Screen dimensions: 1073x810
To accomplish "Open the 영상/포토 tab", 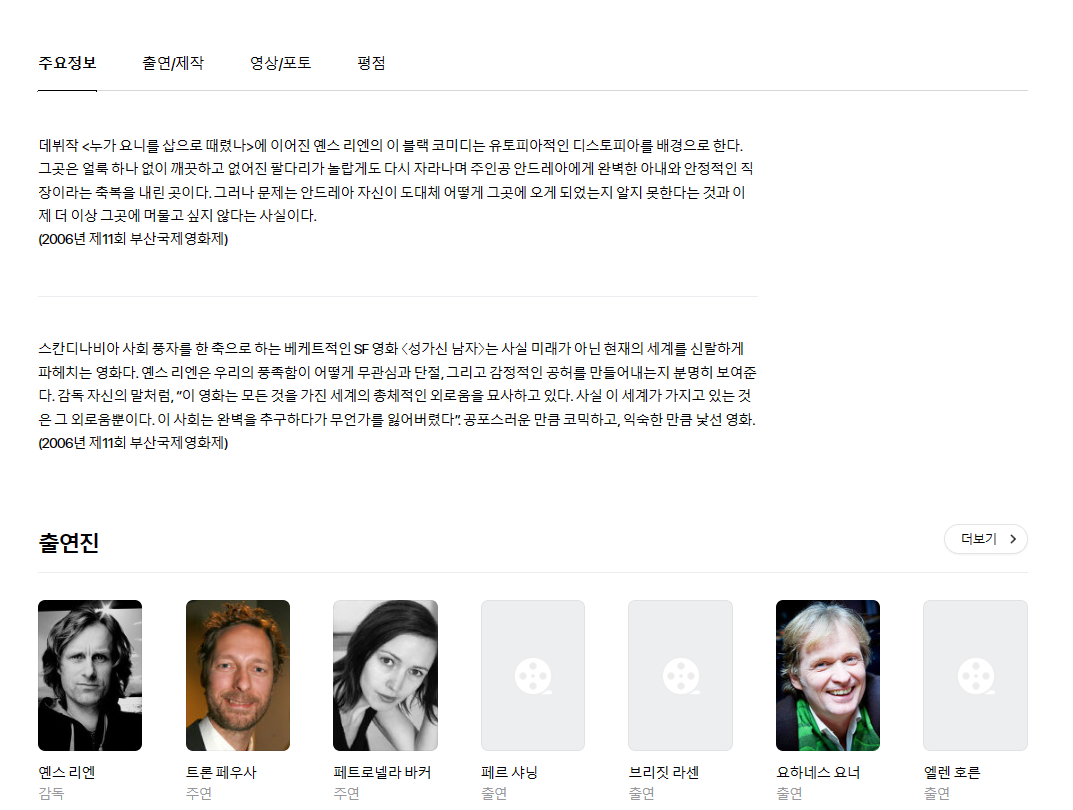I will tap(280, 64).
